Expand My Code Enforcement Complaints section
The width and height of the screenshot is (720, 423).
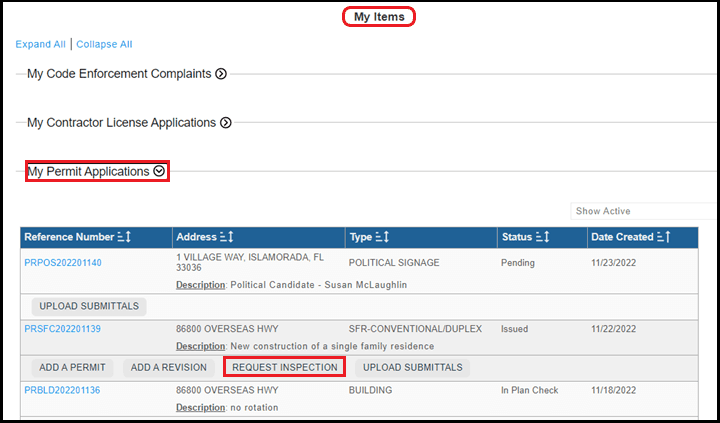point(221,74)
